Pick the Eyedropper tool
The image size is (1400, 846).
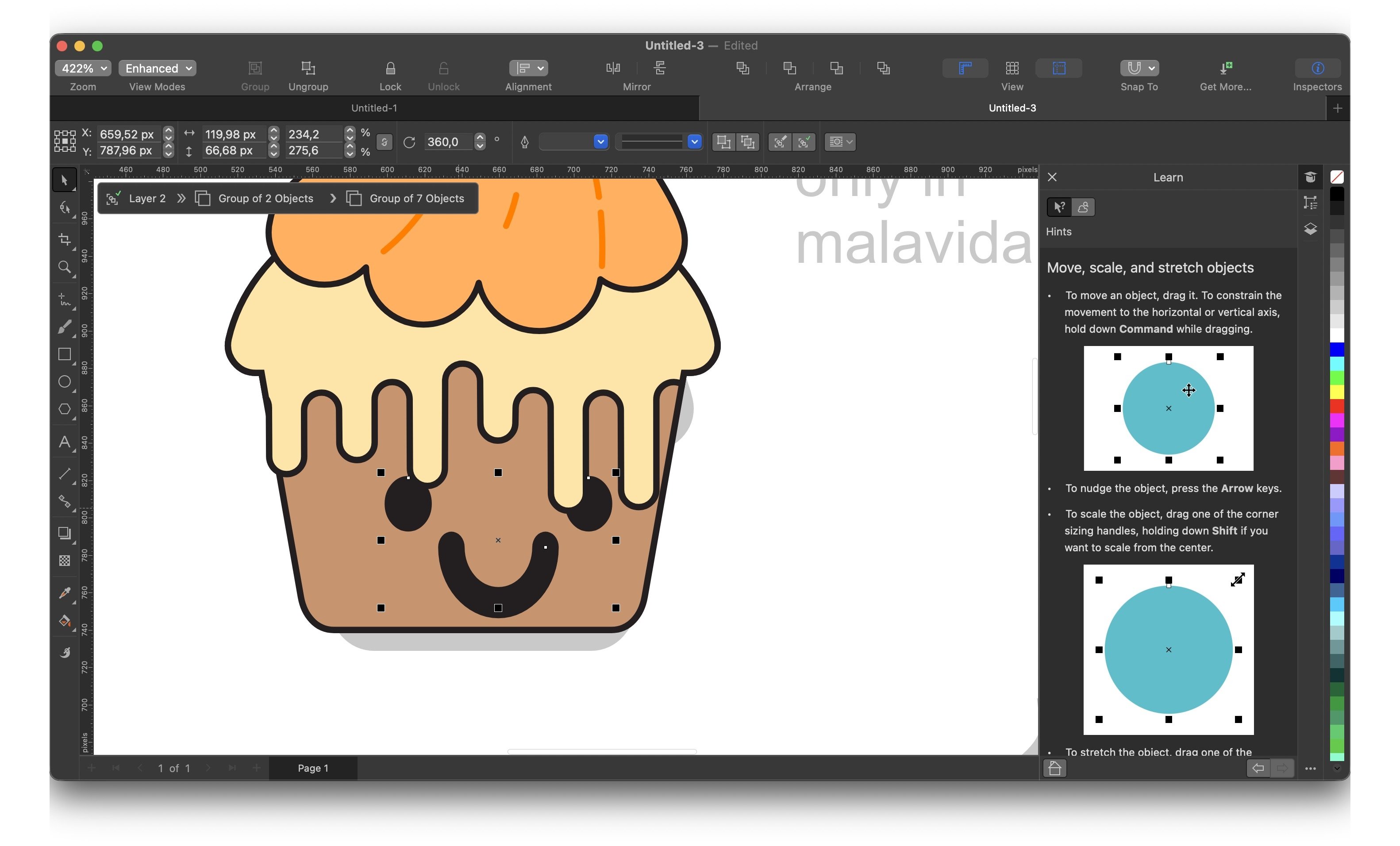64,592
